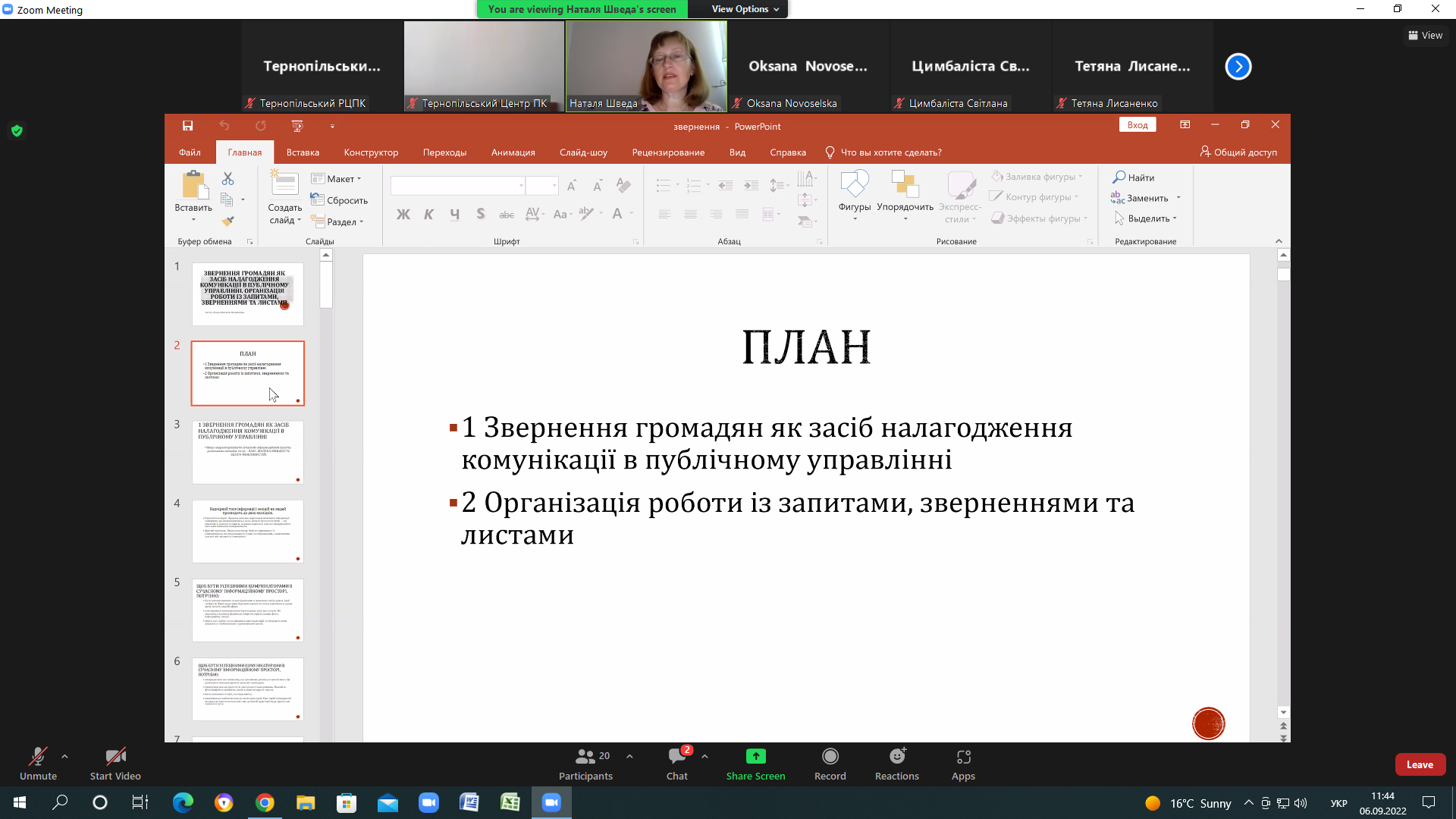Switch to Вставка tab
The height and width of the screenshot is (819, 1456).
303,152
